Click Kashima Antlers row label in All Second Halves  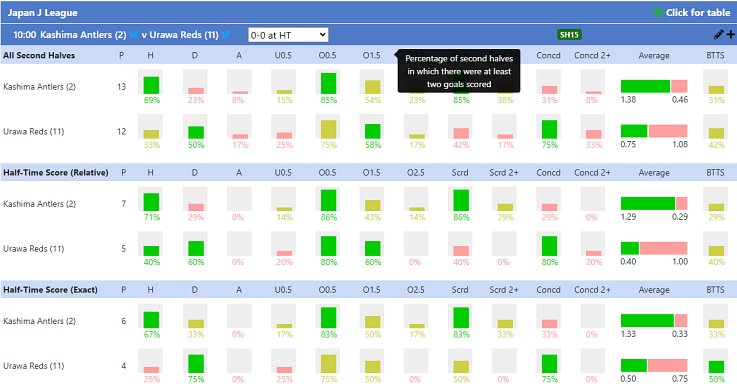point(39,87)
